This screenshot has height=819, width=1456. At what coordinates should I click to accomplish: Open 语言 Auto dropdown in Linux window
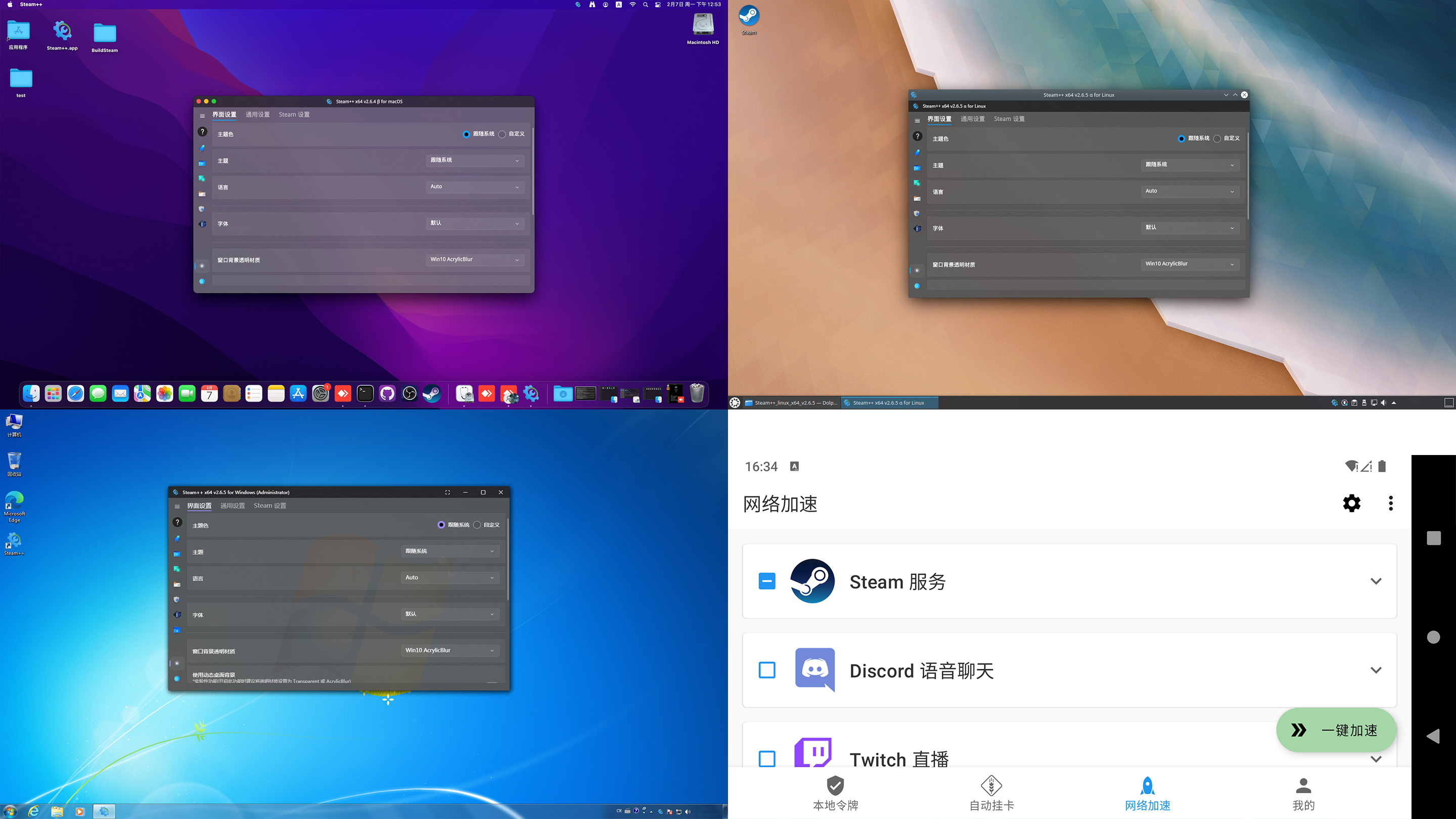[1190, 192]
